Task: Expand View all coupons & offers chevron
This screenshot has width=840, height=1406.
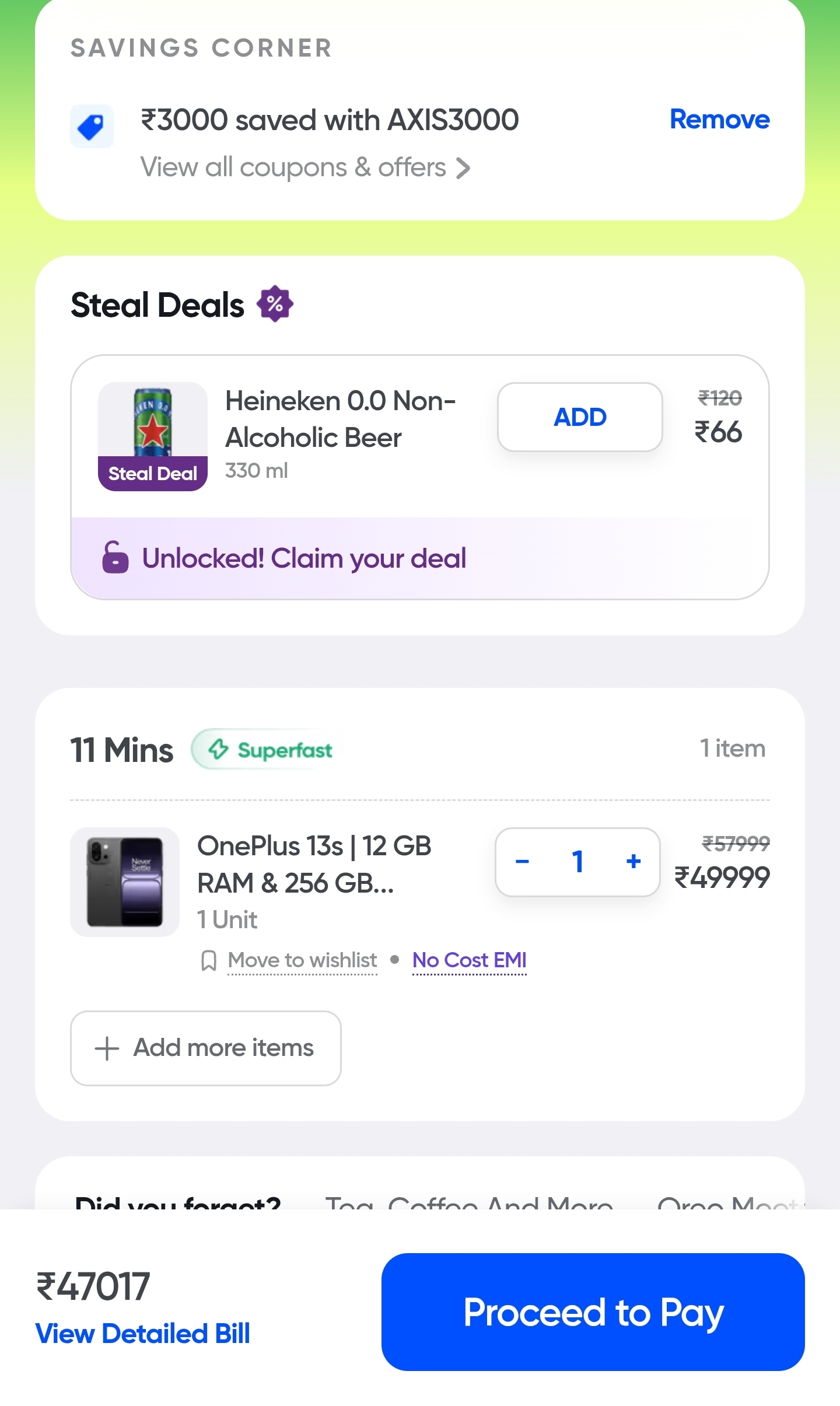Action: pos(463,168)
